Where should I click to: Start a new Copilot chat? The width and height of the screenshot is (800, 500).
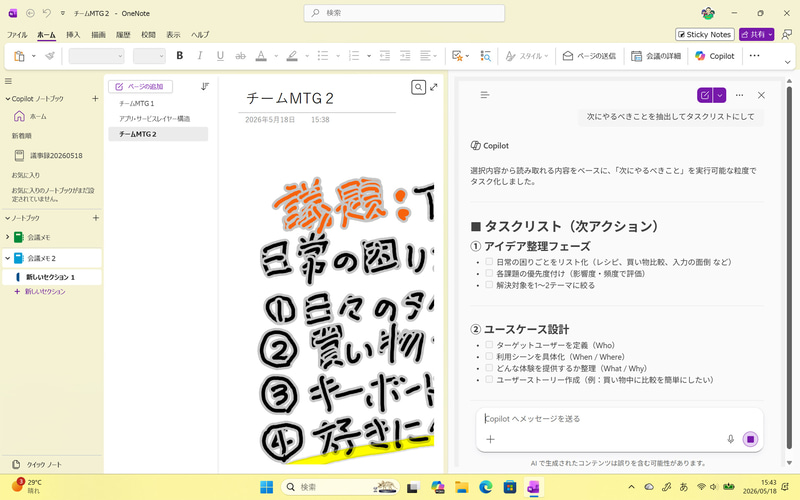click(x=705, y=95)
